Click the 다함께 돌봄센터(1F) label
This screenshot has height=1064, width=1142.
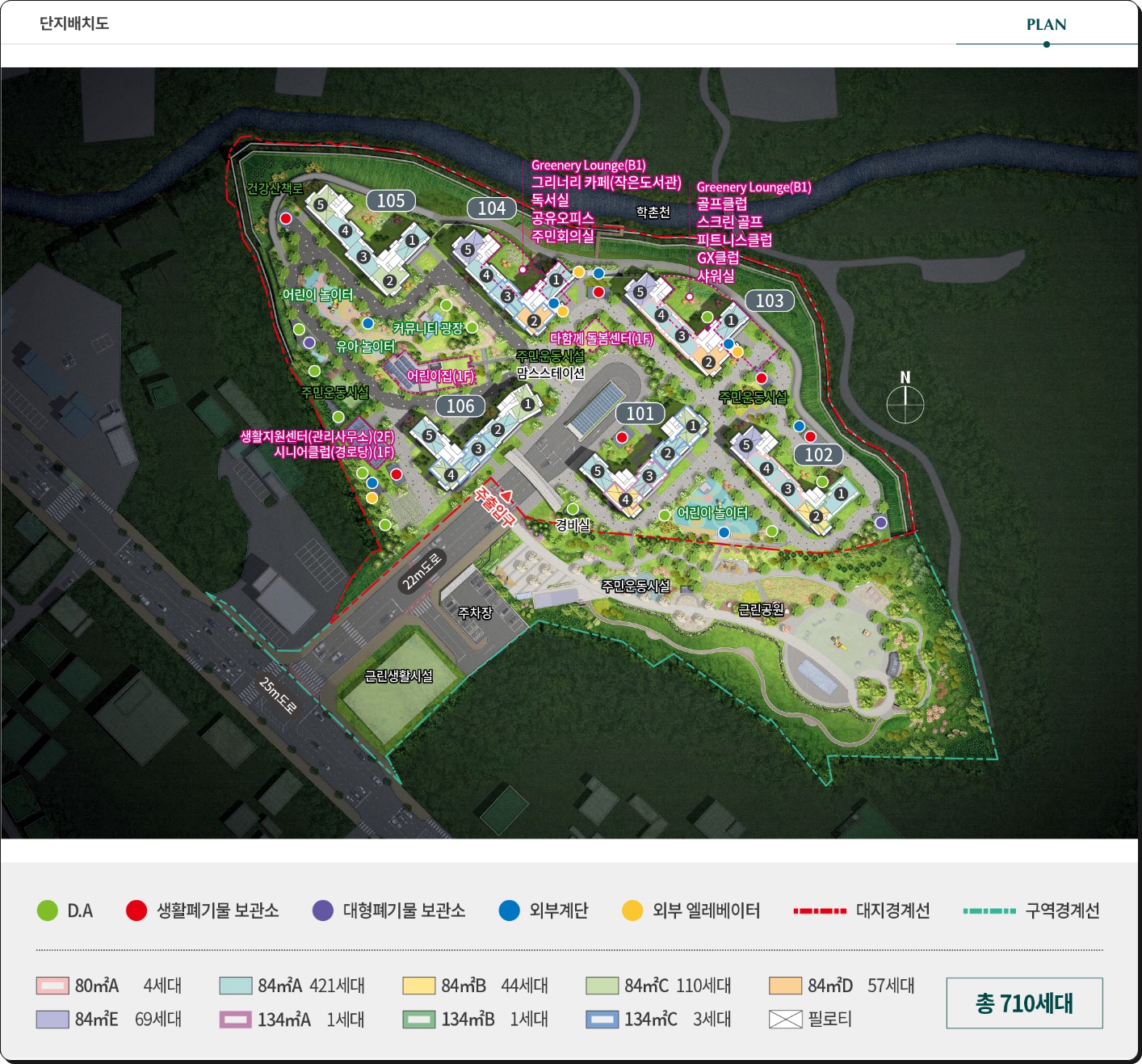click(602, 339)
